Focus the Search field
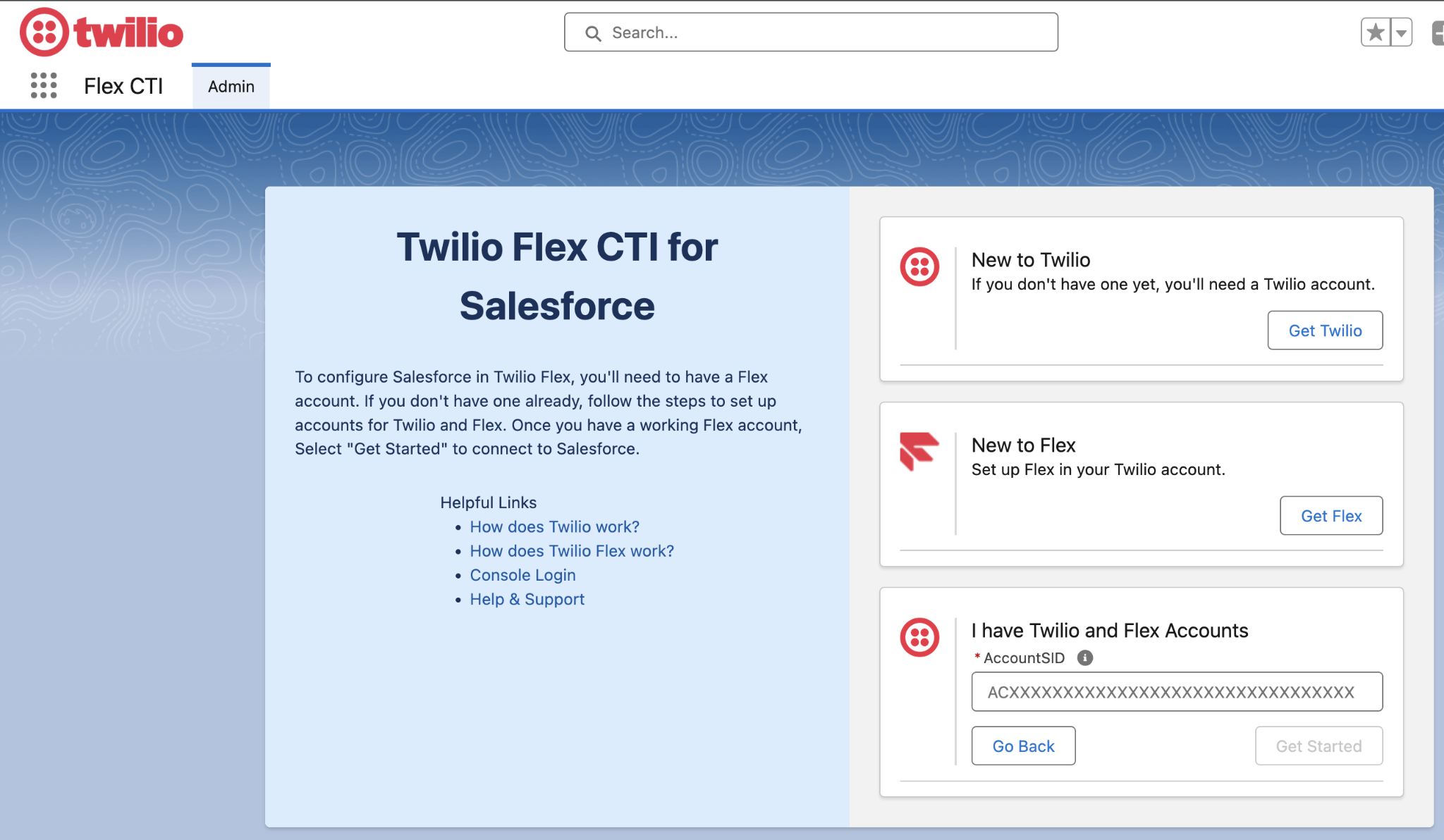 [x=811, y=32]
